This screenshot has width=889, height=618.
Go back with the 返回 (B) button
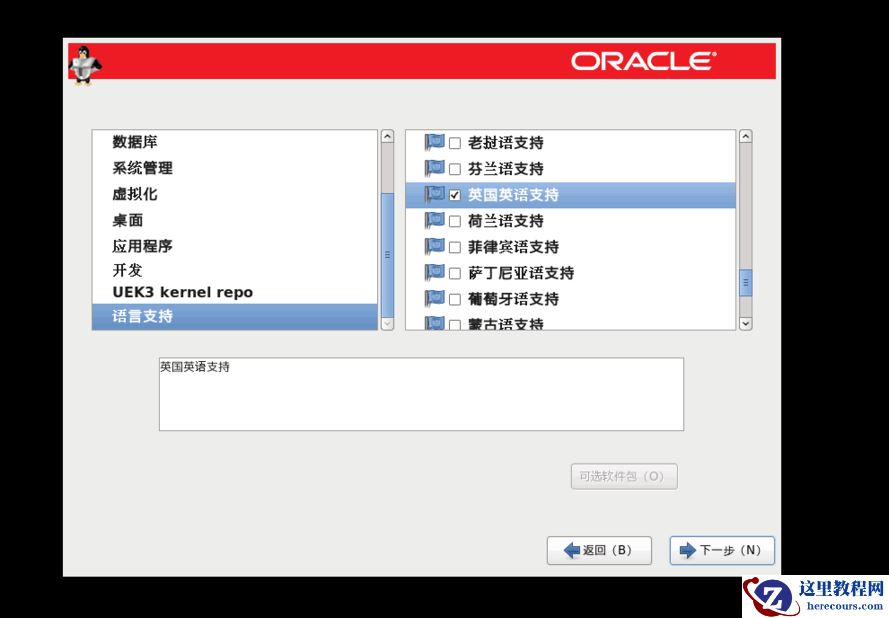click(x=599, y=551)
